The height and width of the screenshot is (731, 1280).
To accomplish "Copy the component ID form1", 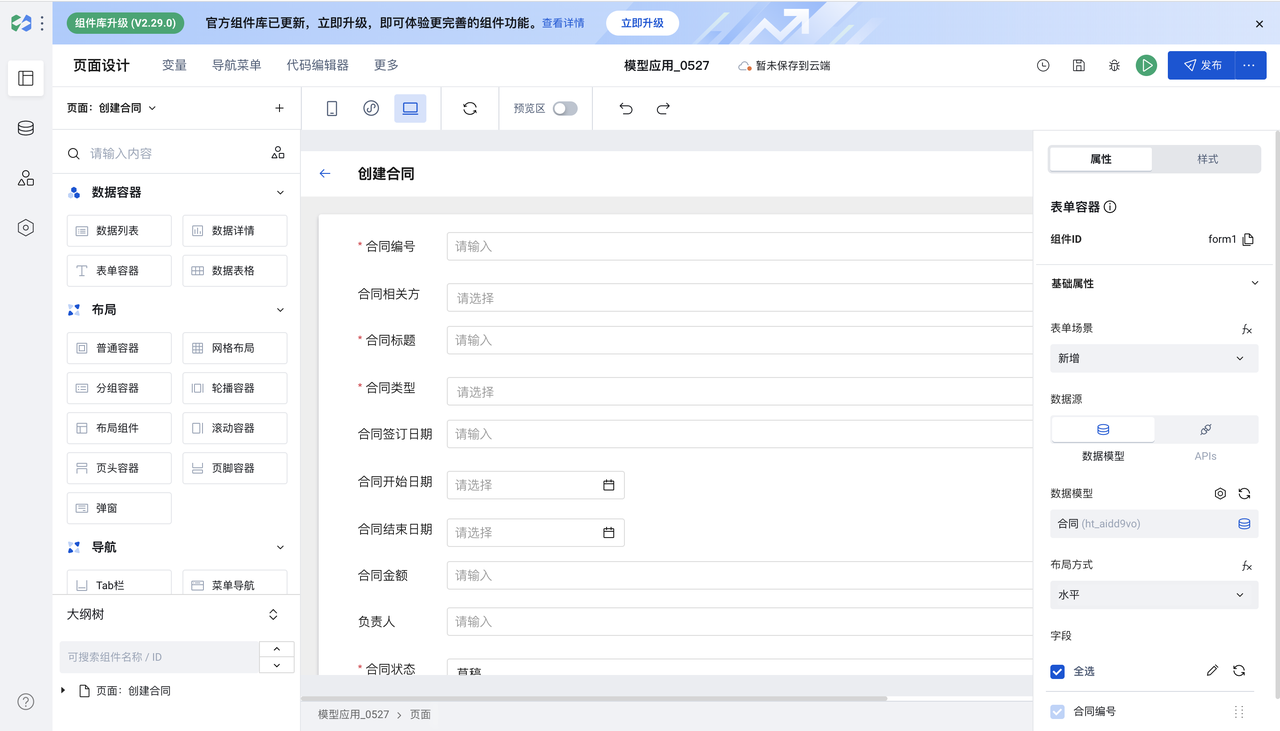I will (1248, 240).
